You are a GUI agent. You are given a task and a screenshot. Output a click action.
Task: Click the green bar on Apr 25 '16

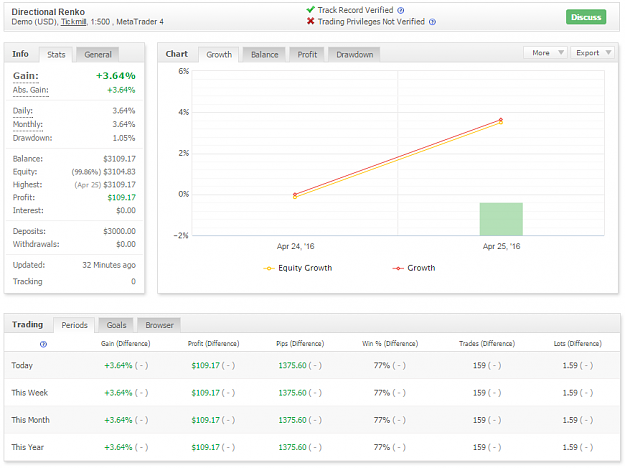coord(501,219)
